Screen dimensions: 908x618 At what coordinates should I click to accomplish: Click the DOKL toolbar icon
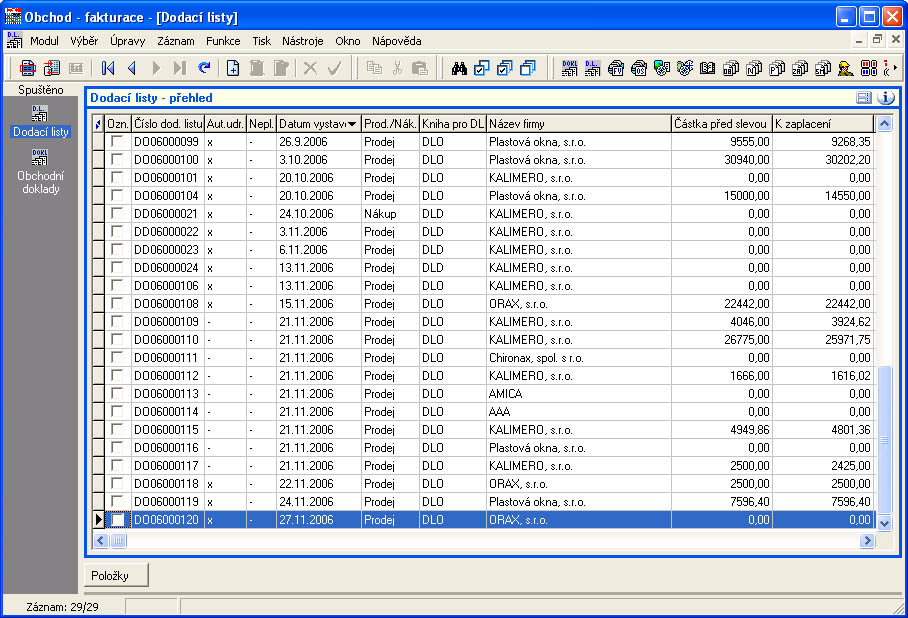pos(569,68)
